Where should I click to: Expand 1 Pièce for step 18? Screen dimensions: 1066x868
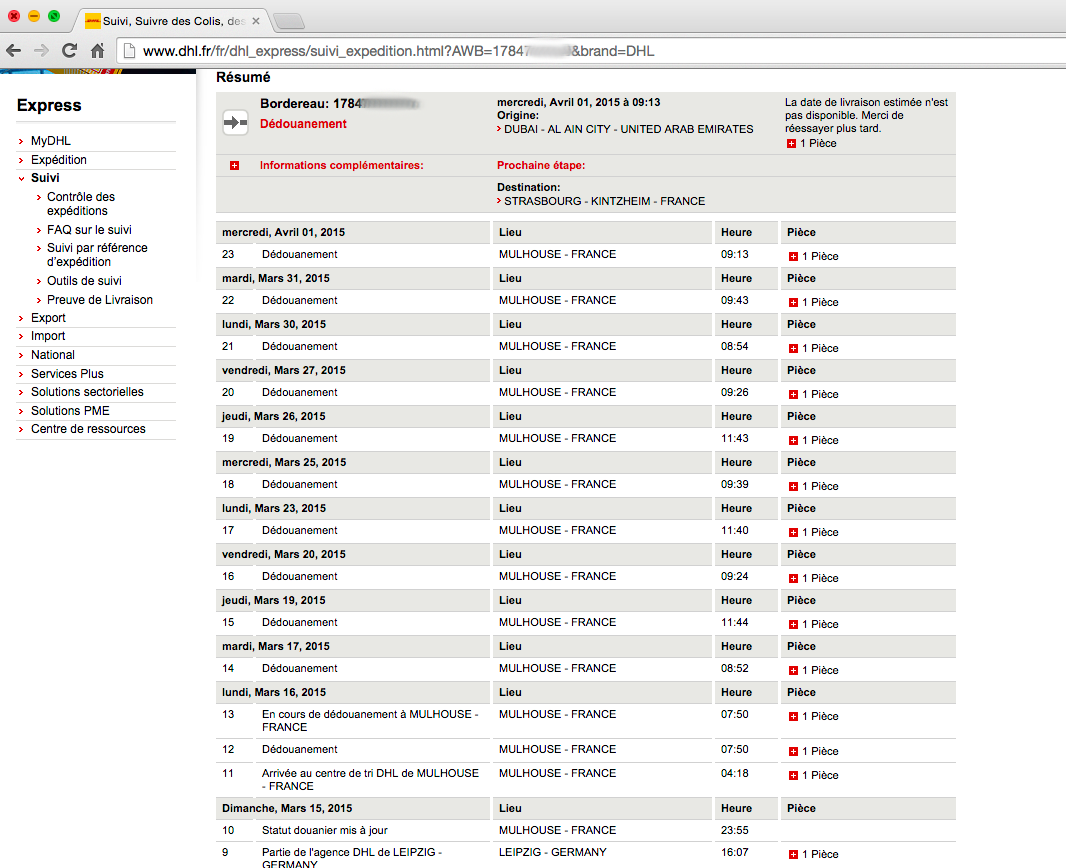point(793,486)
